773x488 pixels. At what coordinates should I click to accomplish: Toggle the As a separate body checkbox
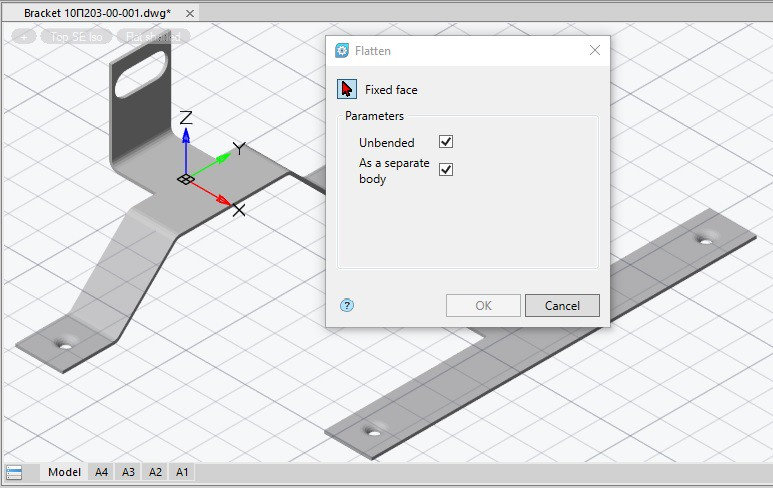446,169
